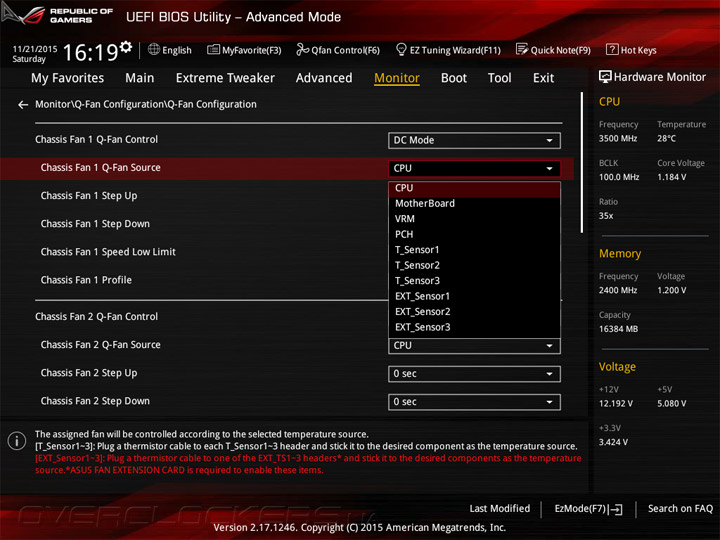Click the breadcrumb path text Monitor\Q-Fan Configuration

point(146,105)
